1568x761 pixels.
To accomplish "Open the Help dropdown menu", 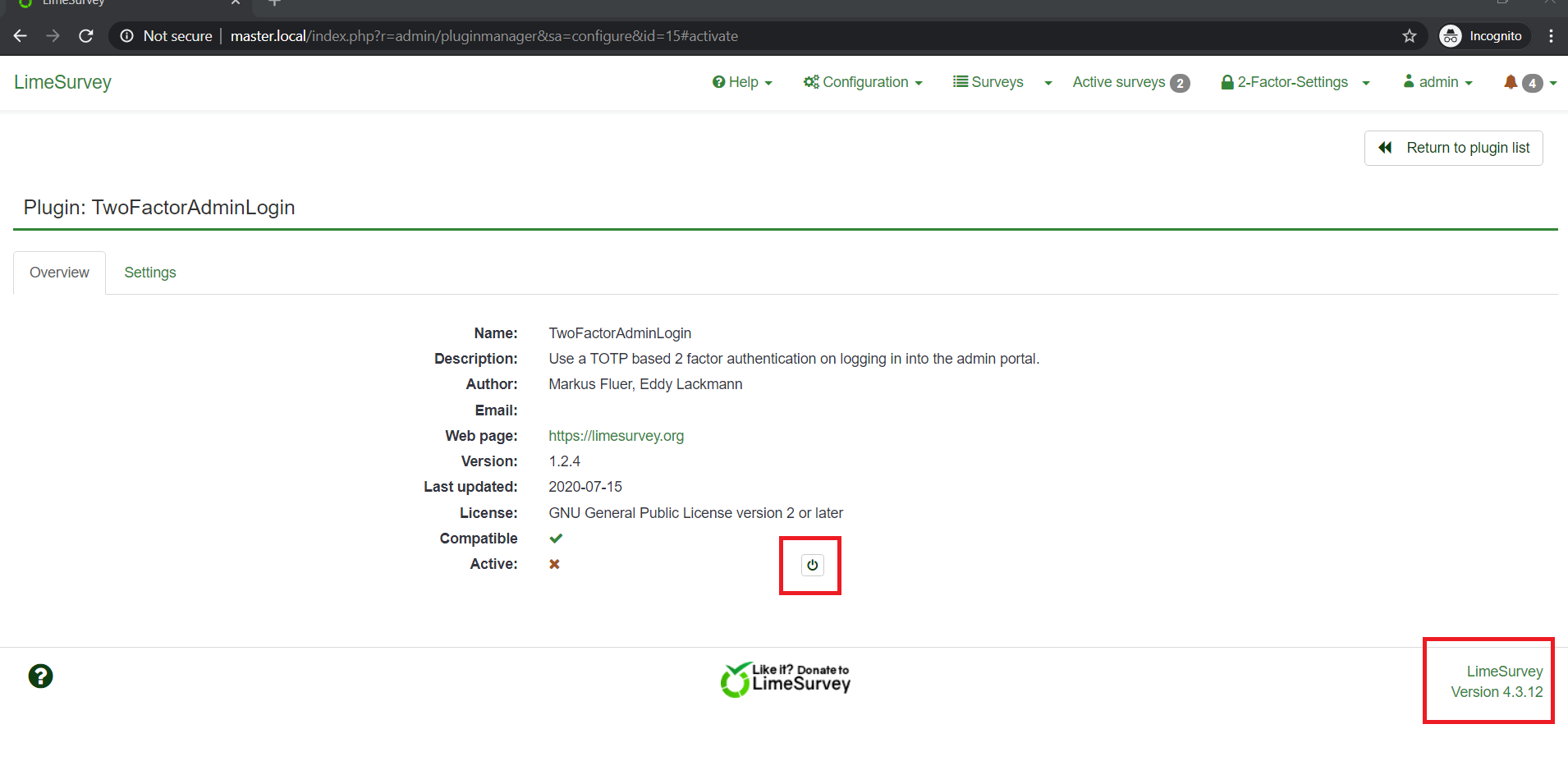I will 742,82.
